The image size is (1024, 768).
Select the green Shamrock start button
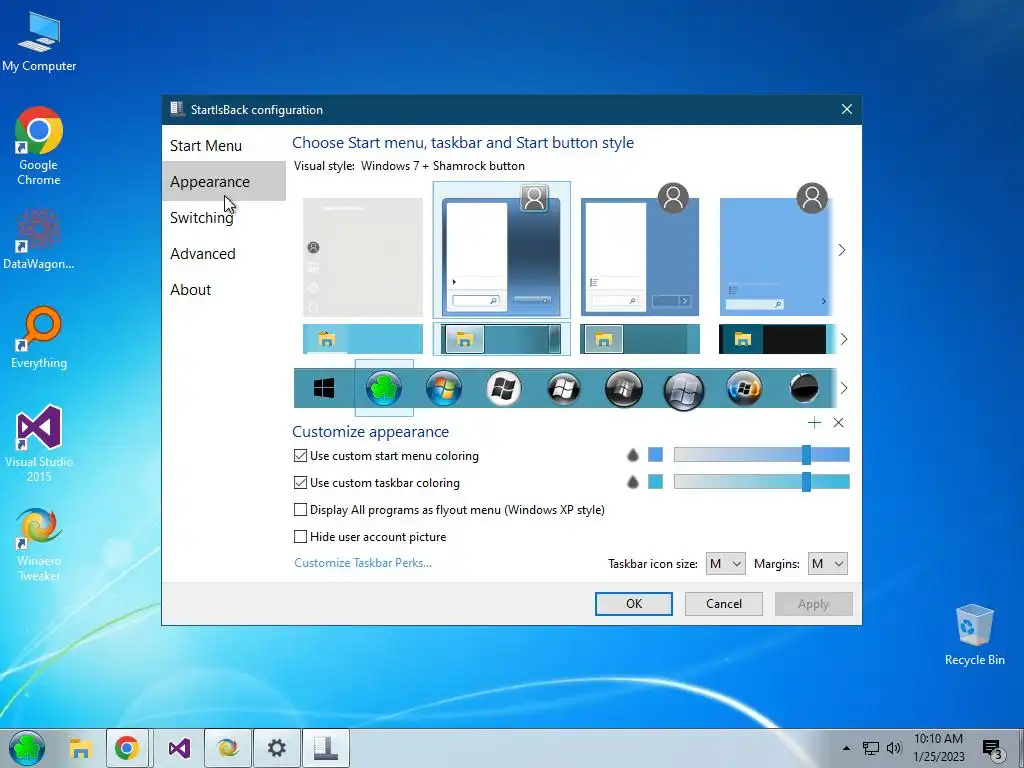(x=384, y=389)
